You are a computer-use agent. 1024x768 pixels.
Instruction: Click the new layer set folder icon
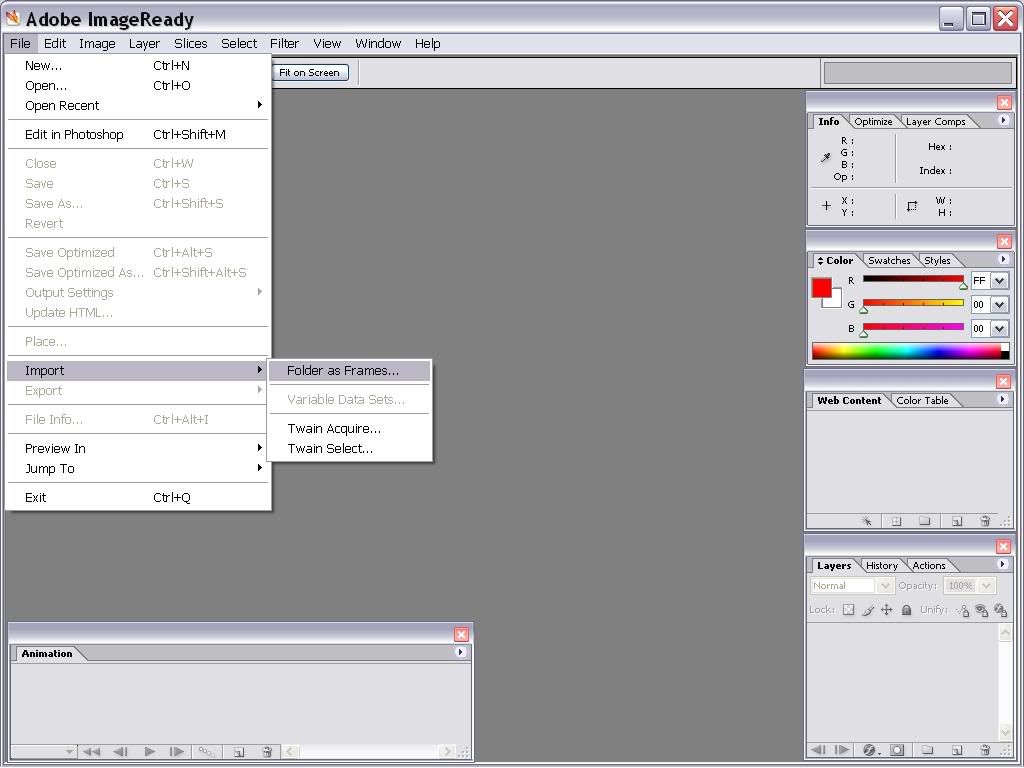coord(927,750)
